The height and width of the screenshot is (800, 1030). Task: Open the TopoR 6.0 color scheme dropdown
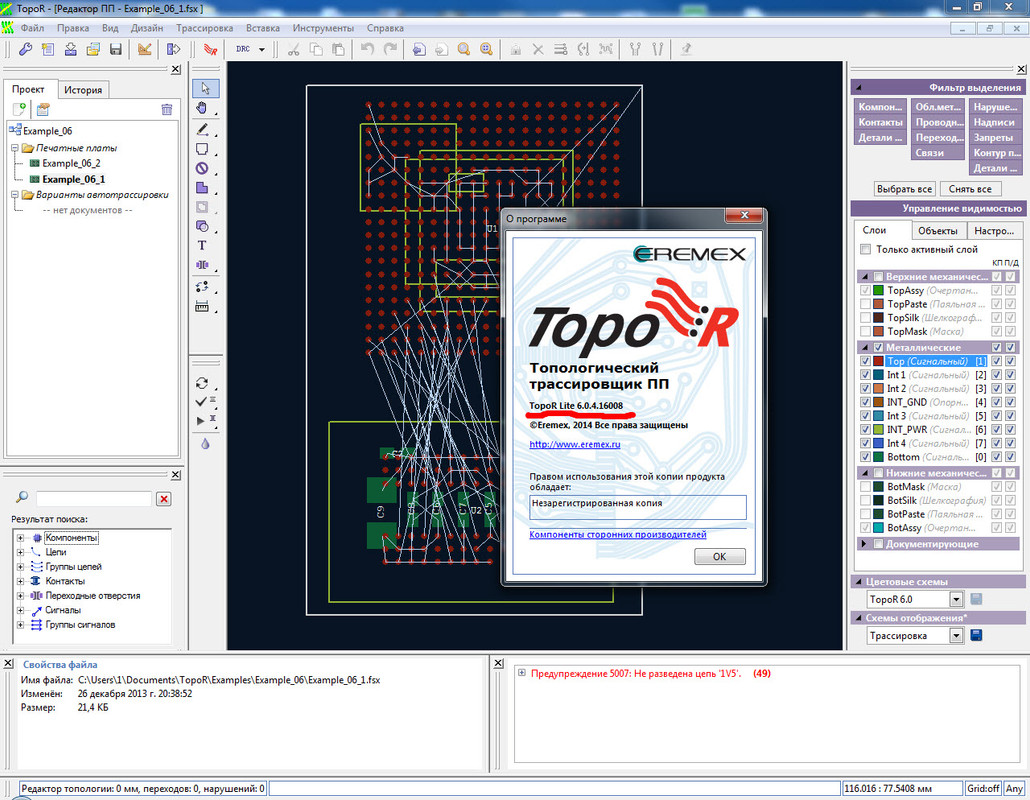pyautogui.click(x=956, y=599)
